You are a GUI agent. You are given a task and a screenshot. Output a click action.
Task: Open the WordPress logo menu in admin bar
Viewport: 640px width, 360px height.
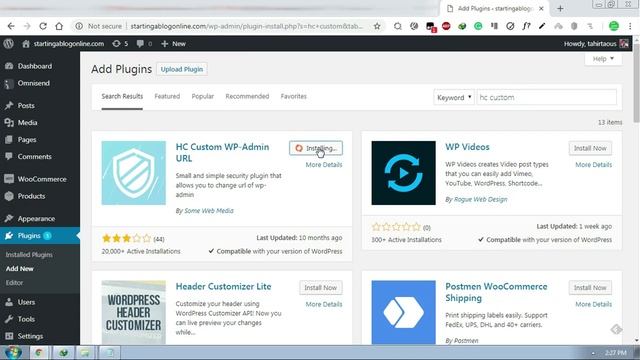[x=9, y=44]
